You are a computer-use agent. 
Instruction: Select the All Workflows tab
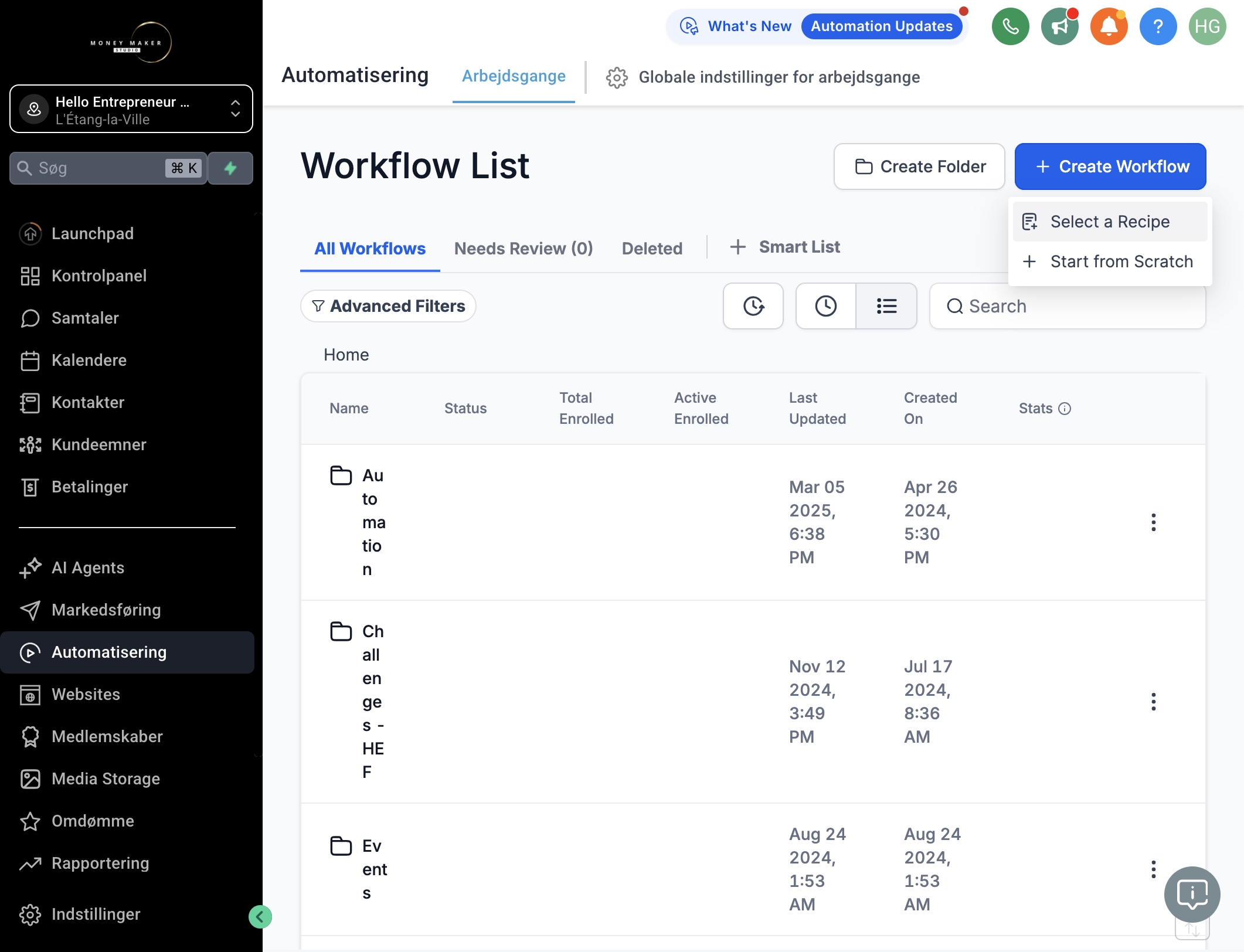pos(370,249)
